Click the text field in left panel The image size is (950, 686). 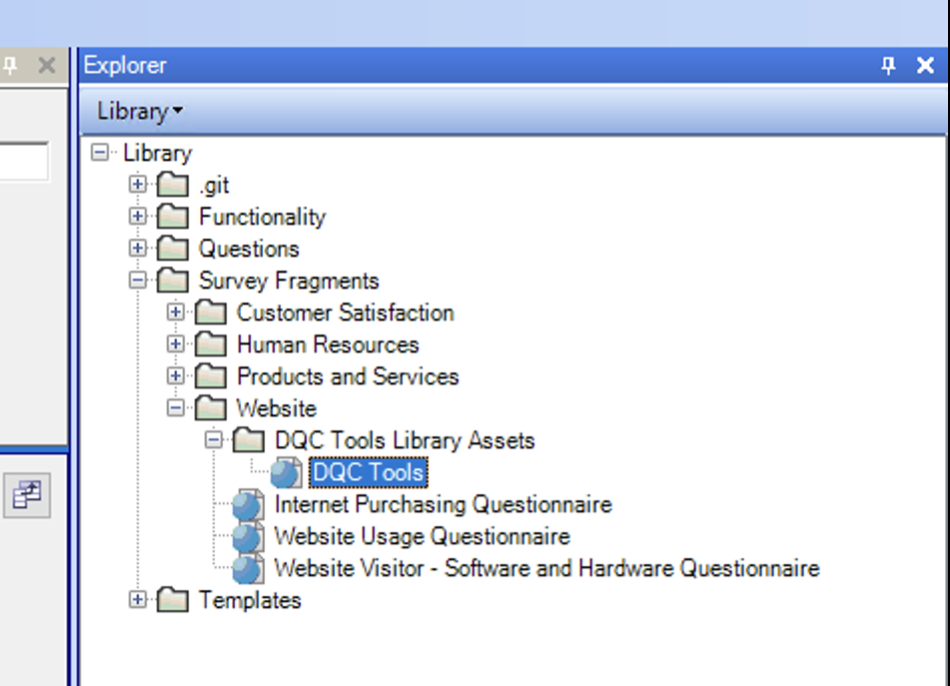pos(23,161)
